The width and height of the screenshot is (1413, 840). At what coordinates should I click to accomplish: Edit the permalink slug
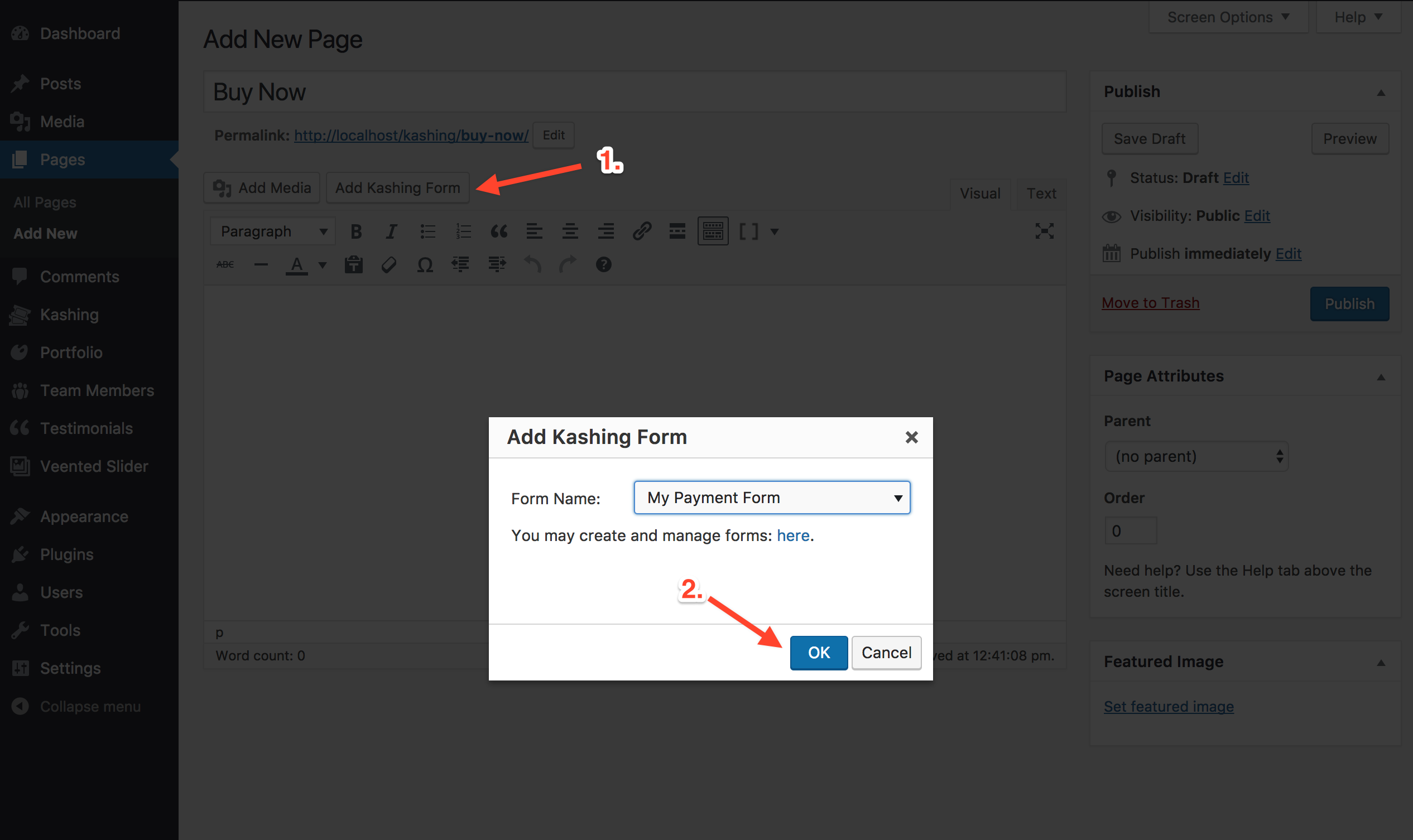click(553, 136)
